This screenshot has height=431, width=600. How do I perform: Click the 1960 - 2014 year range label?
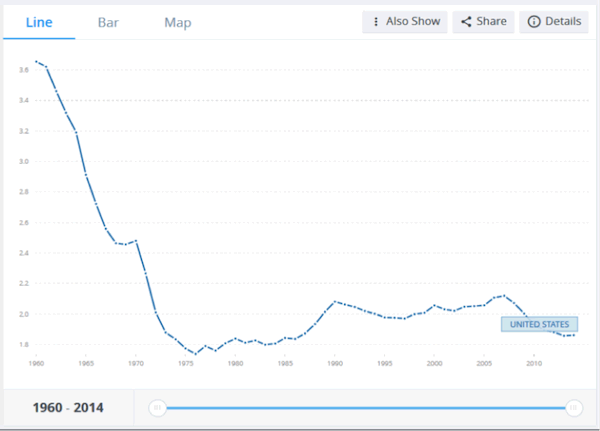(x=66, y=407)
